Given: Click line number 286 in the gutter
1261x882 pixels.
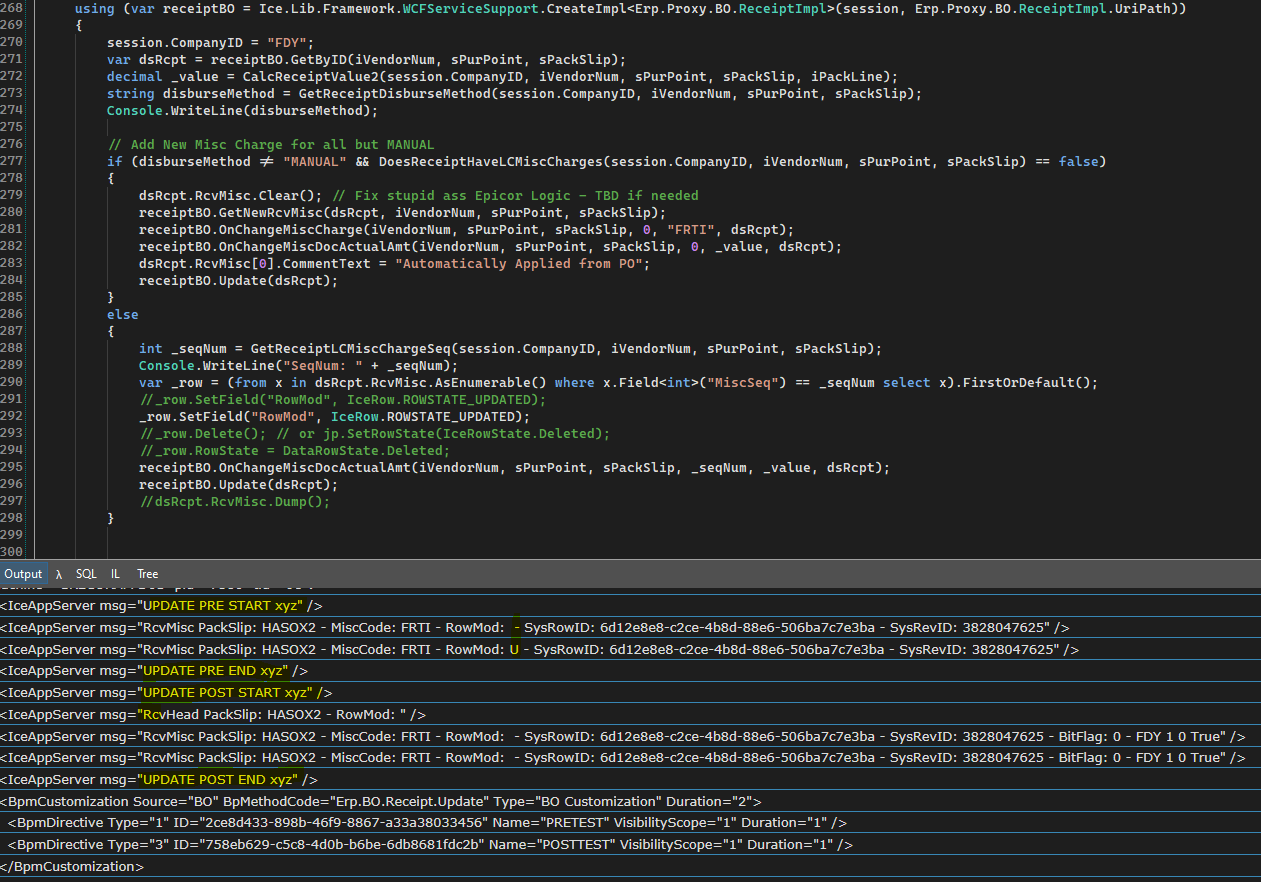Looking at the screenshot, I should [13, 314].
